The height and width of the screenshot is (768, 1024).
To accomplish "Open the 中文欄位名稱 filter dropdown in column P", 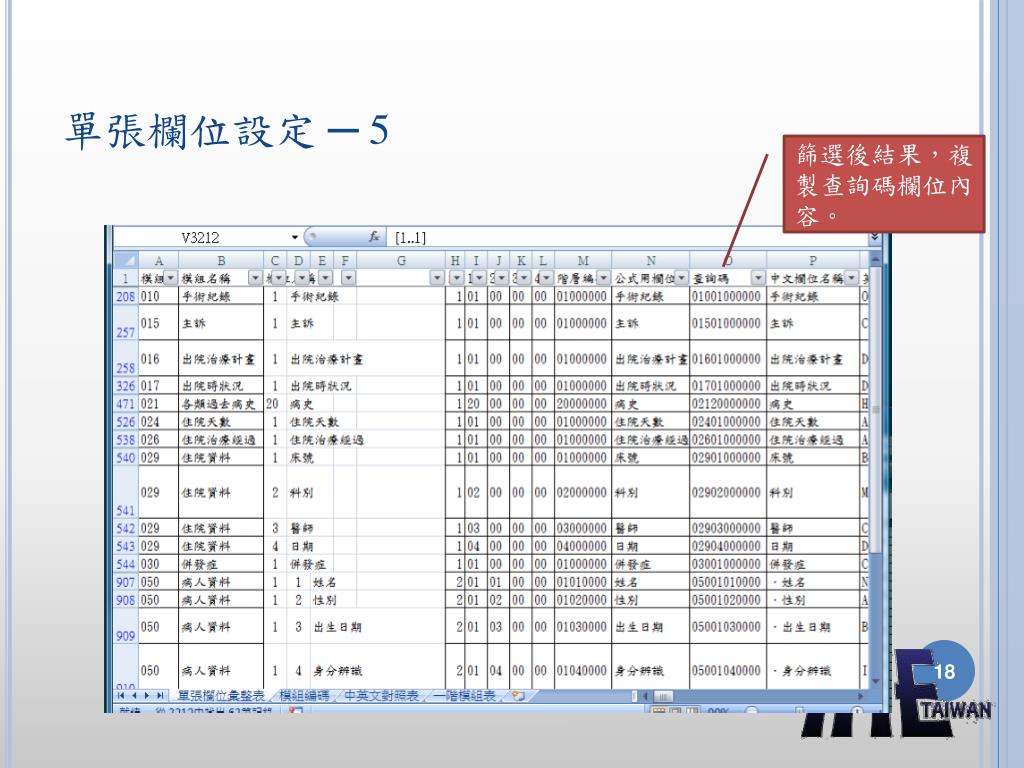I will (852, 278).
